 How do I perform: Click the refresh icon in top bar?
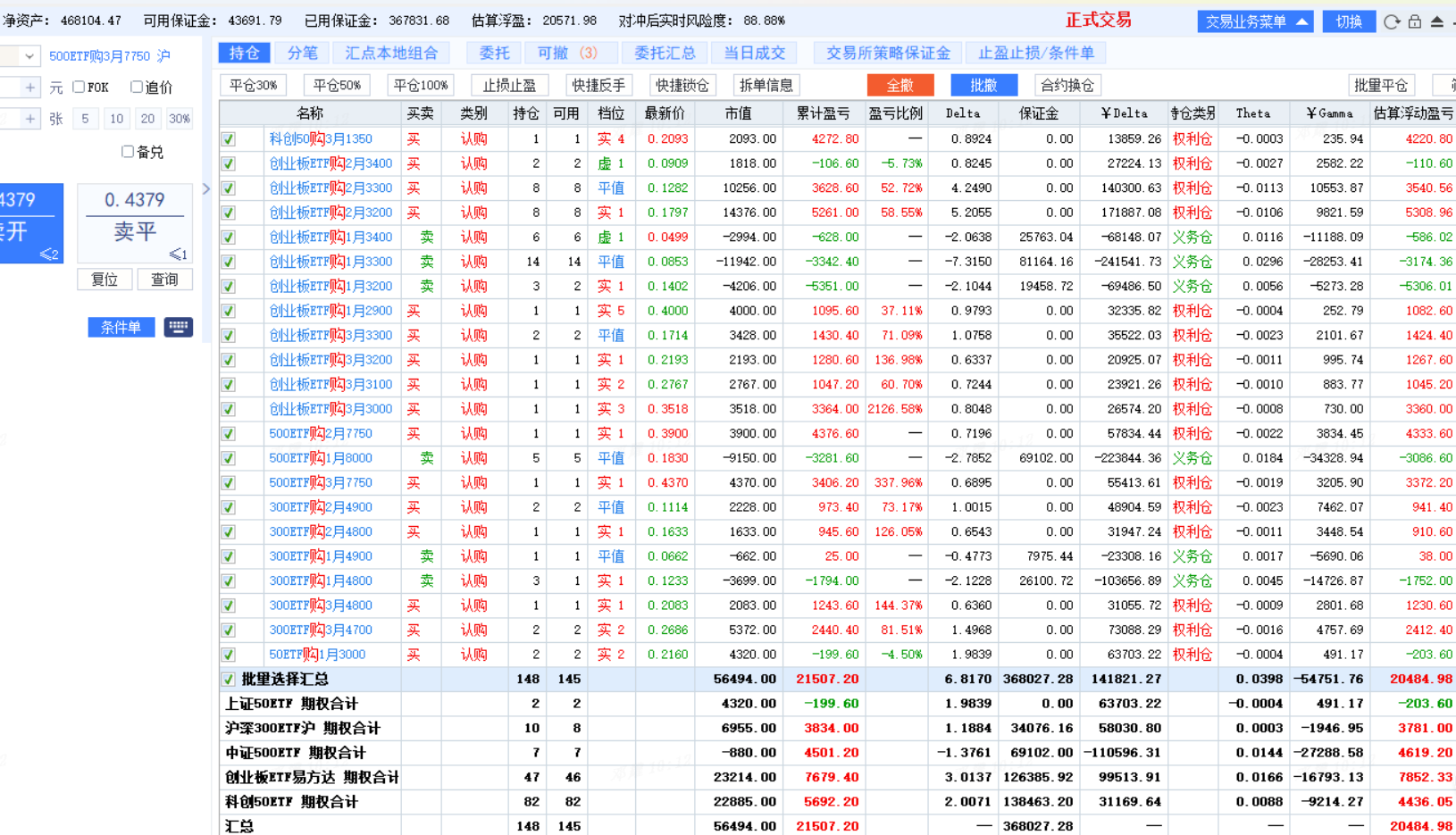pos(1392,21)
